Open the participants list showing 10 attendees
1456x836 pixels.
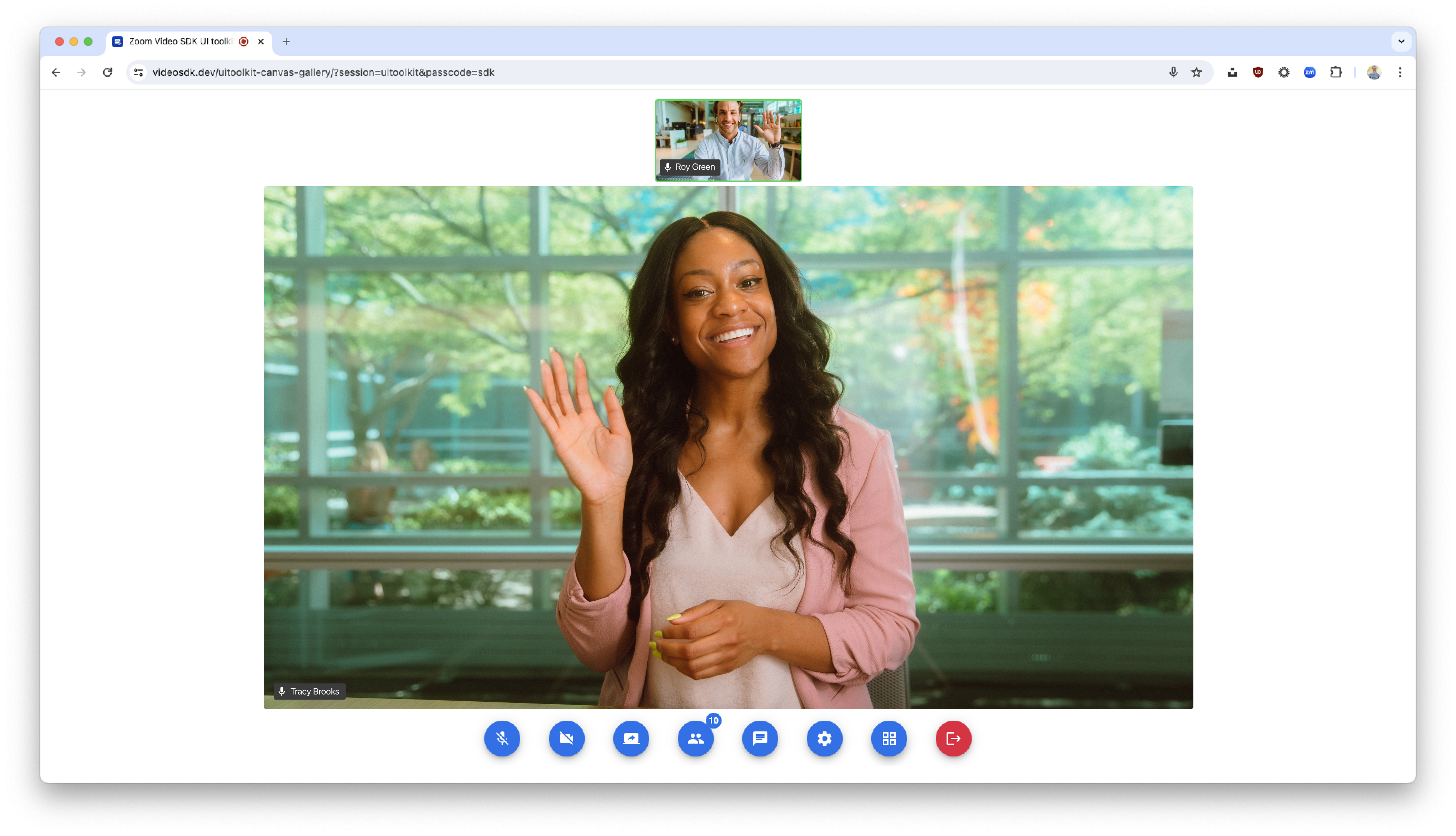click(695, 739)
